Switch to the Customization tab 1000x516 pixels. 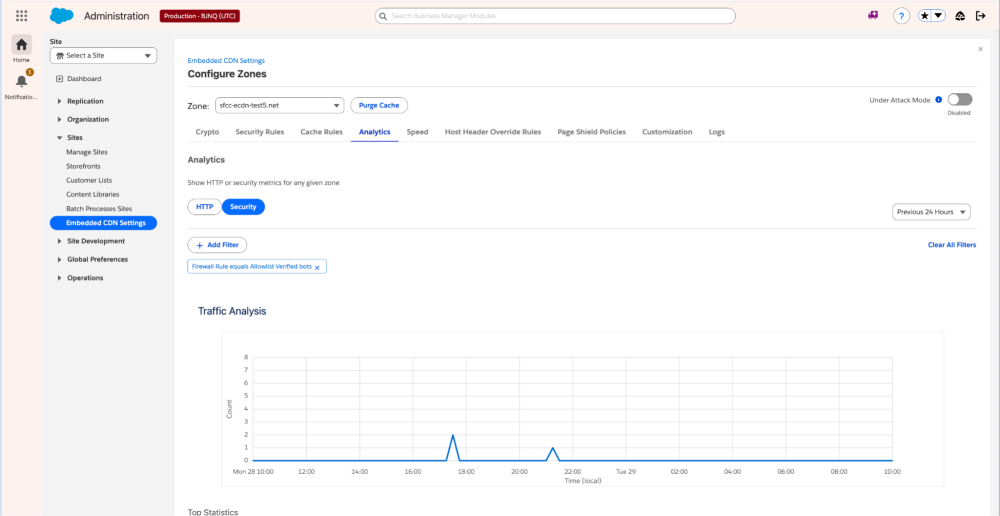(667, 132)
